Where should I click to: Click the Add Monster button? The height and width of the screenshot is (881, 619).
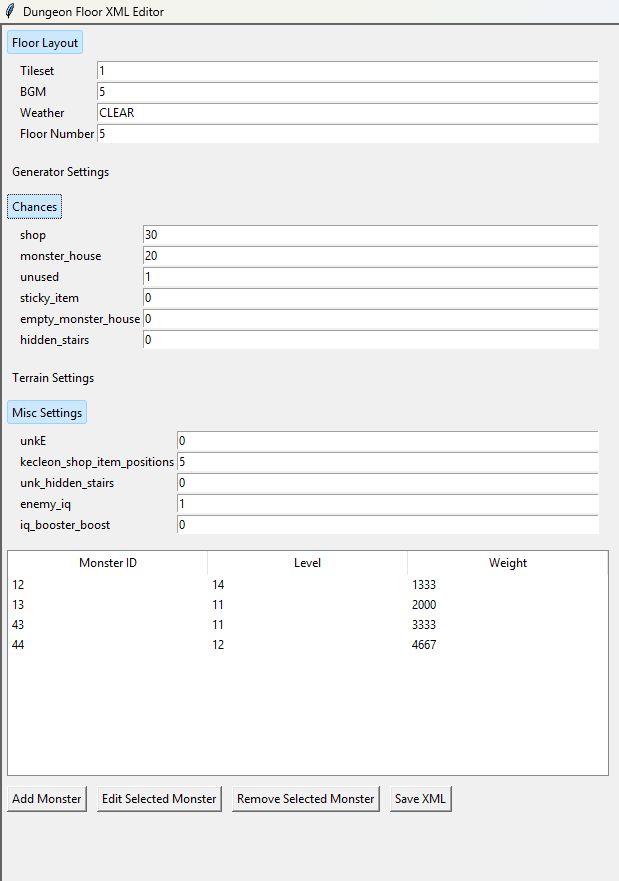pos(47,799)
